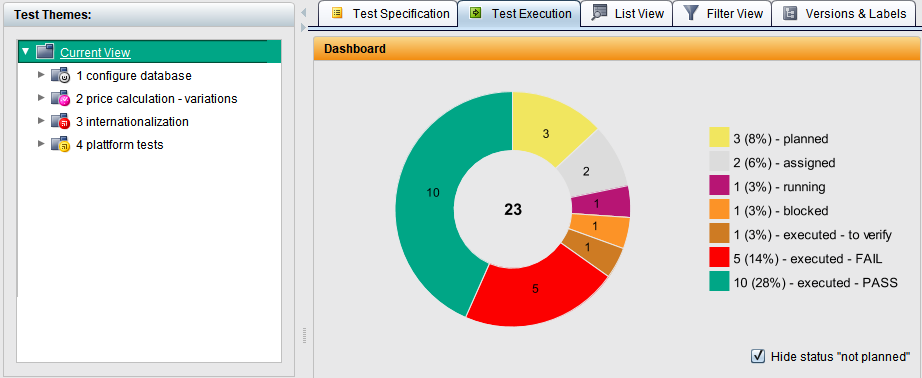Collapse the Current View tree root

pos(25,52)
